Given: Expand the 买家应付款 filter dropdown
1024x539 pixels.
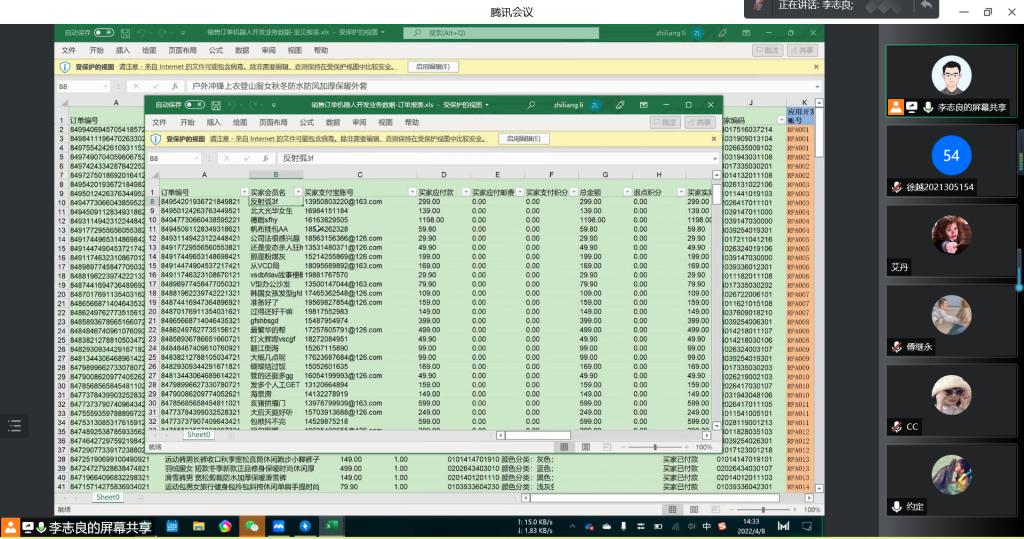Looking at the screenshot, I should [465, 191].
